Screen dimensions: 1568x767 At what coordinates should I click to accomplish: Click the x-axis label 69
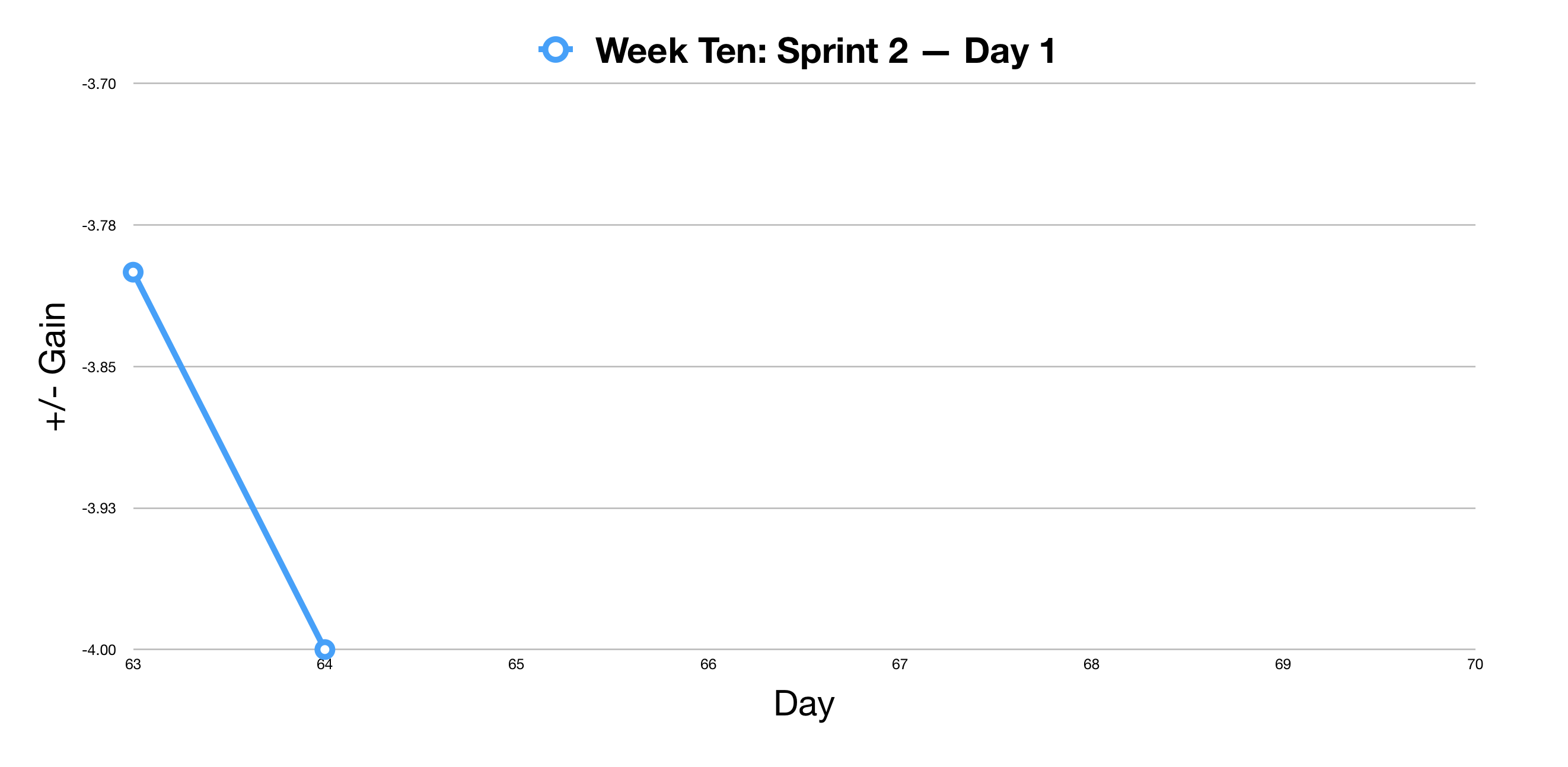[1283, 664]
